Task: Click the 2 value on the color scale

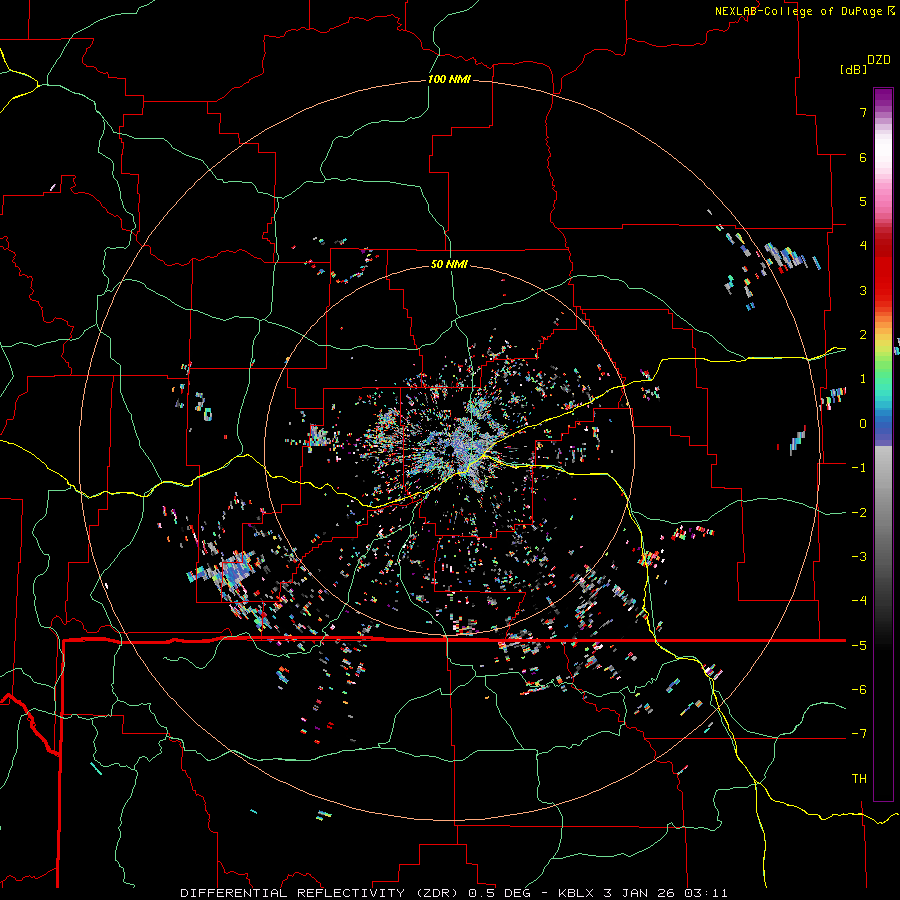Action: click(x=863, y=335)
